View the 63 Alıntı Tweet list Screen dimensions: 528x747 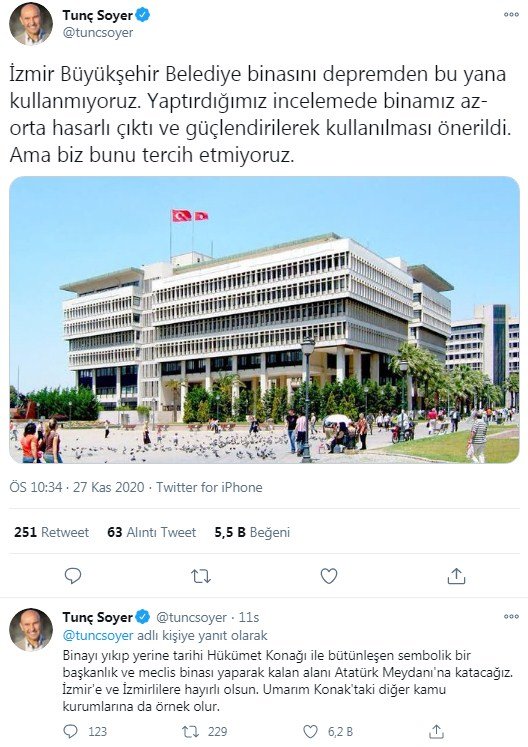pyautogui.click(x=152, y=532)
